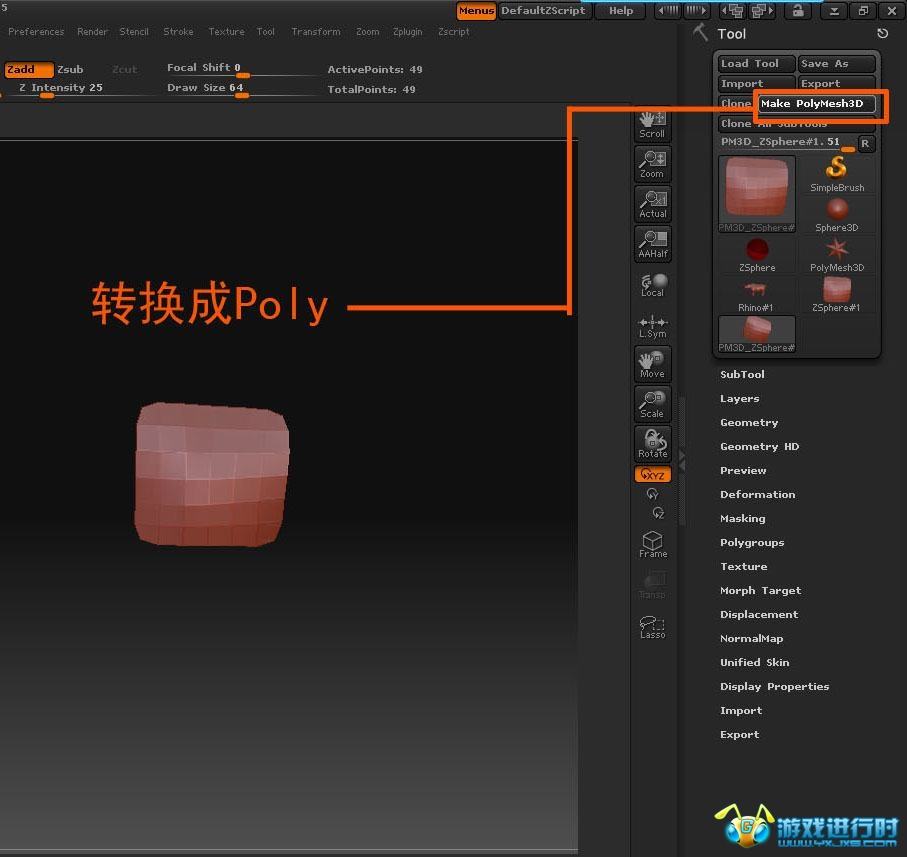Expand the Preview subpalette
Screen dimensions: 907x857
point(743,471)
